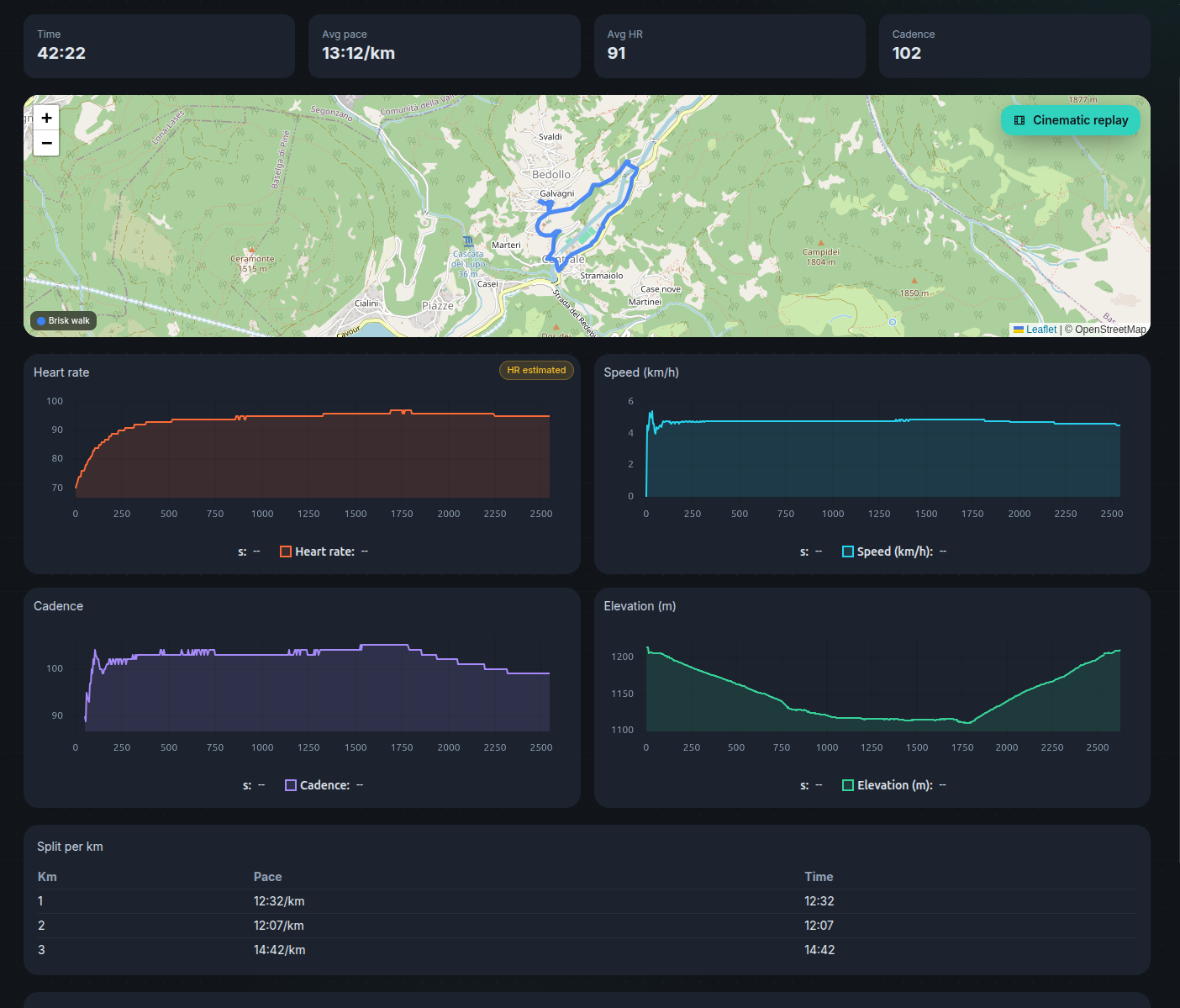Select split pace 12:32/km
Image resolution: width=1180 pixels, height=1008 pixels.
click(279, 901)
